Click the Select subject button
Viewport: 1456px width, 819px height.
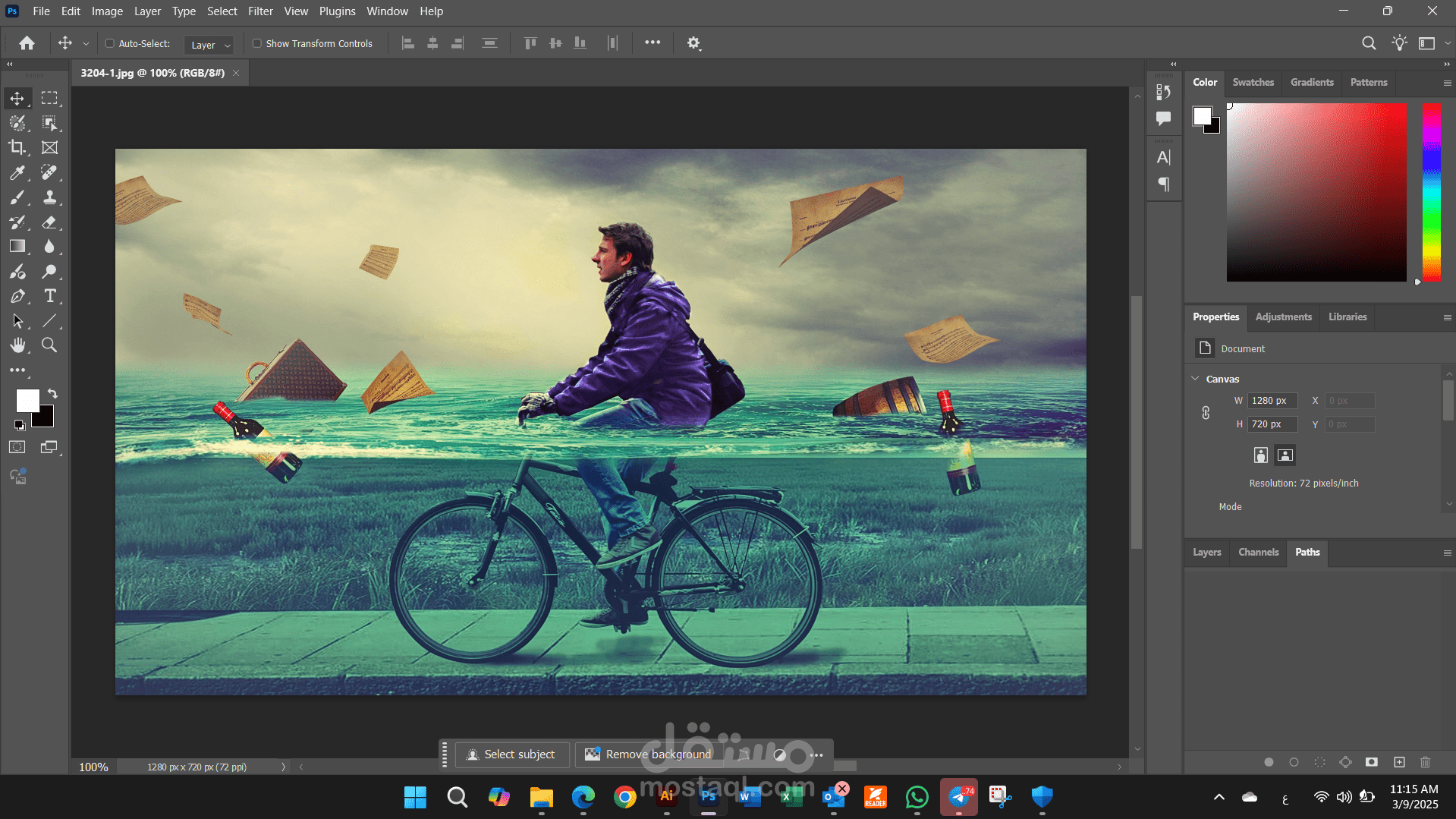512,754
